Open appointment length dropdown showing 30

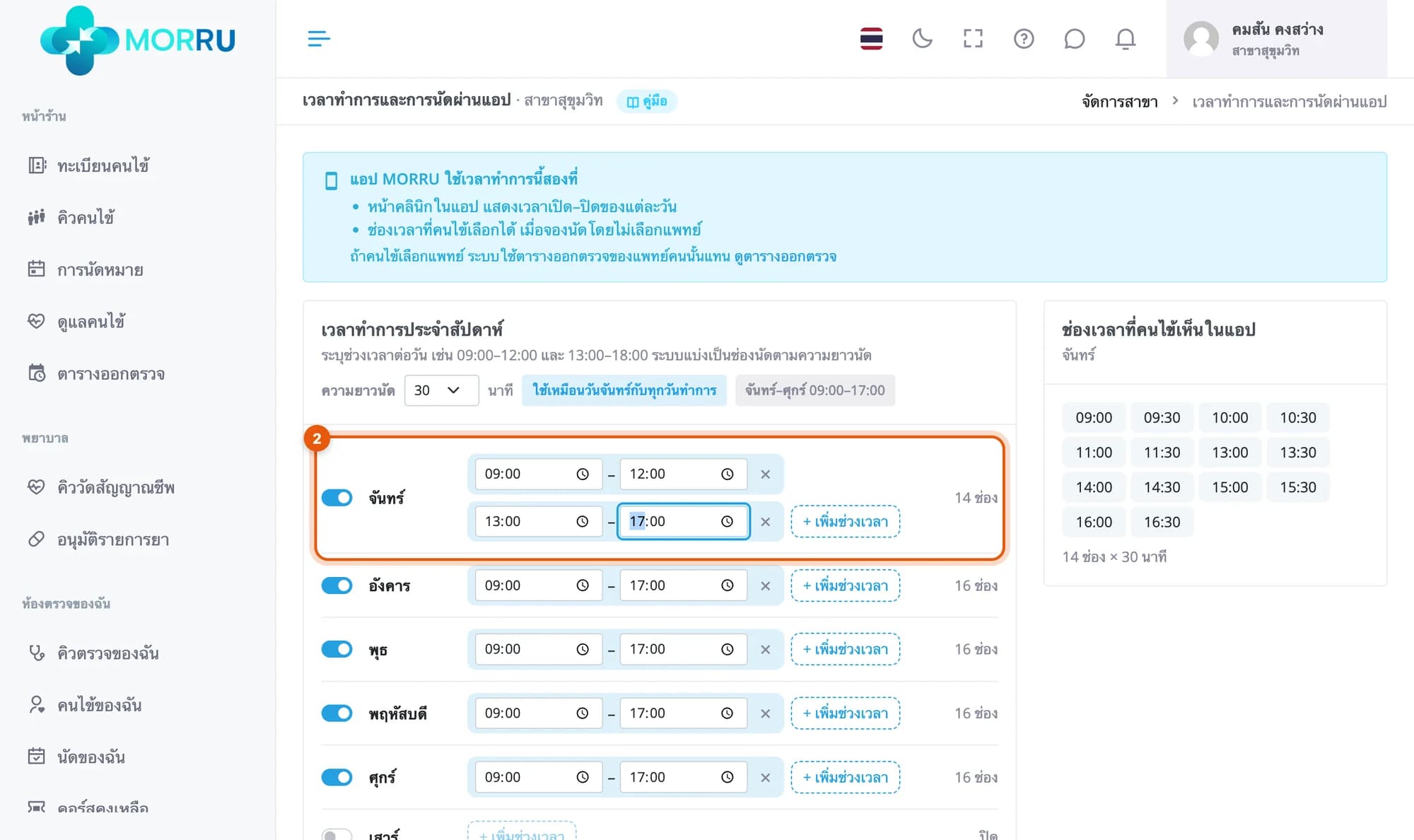pos(441,390)
